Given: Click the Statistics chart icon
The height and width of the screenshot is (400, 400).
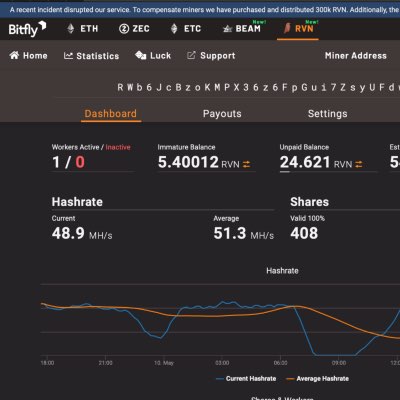Looking at the screenshot, I should click(x=68, y=56).
